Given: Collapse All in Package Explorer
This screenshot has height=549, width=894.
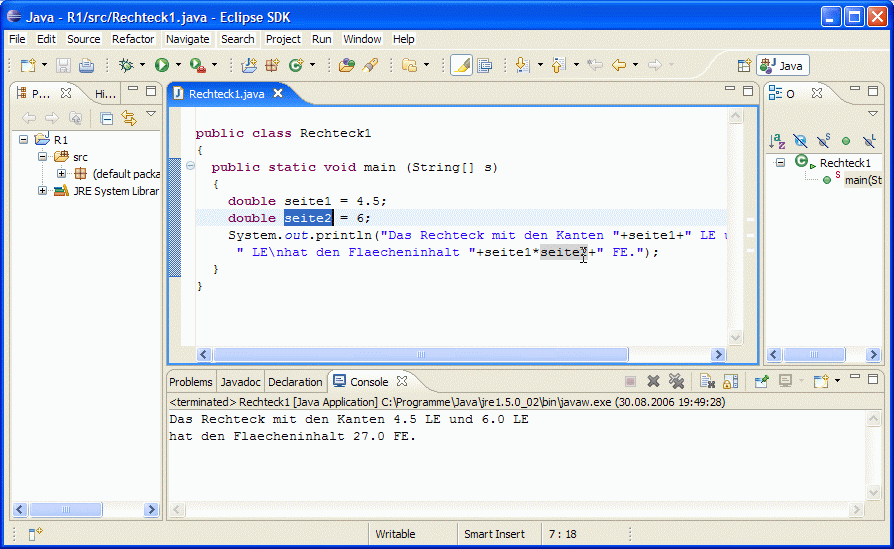Looking at the screenshot, I should [x=106, y=118].
